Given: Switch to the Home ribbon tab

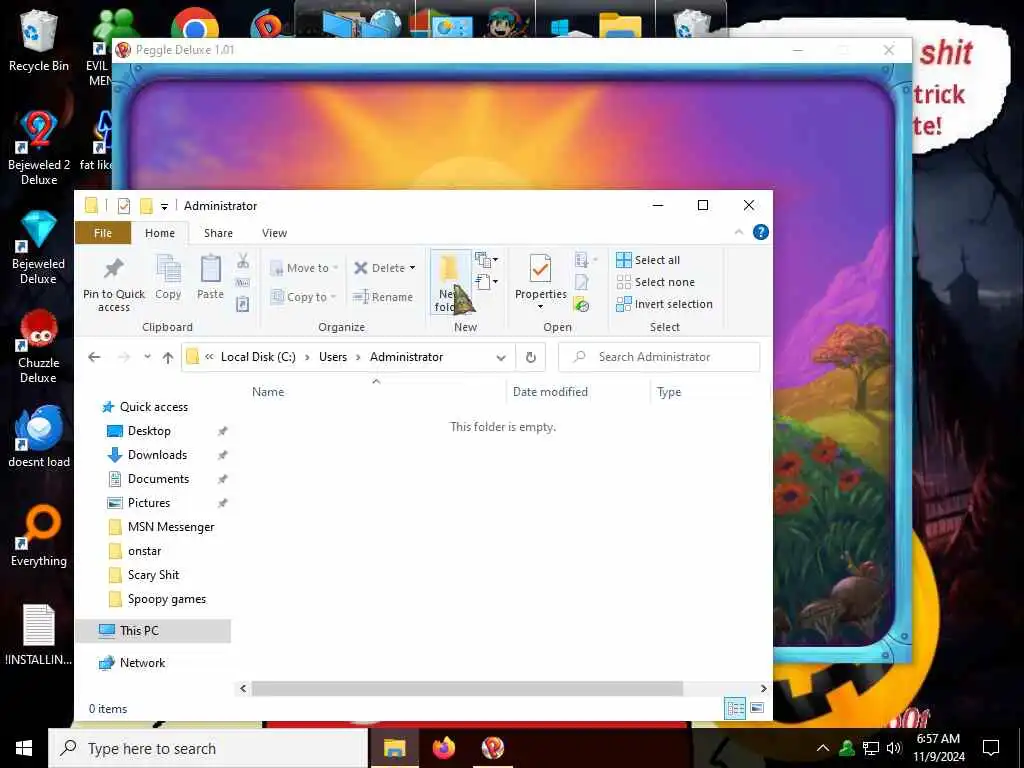Looking at the screenshot, I should point(159,233).
